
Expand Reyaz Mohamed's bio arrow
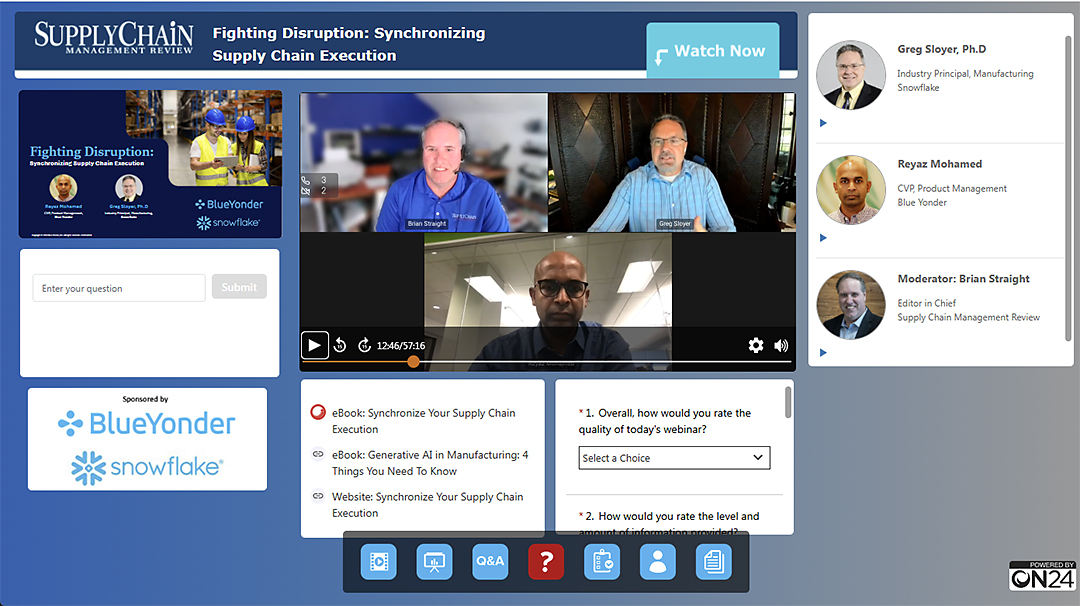pyautogui.click(x=823, y=238)
